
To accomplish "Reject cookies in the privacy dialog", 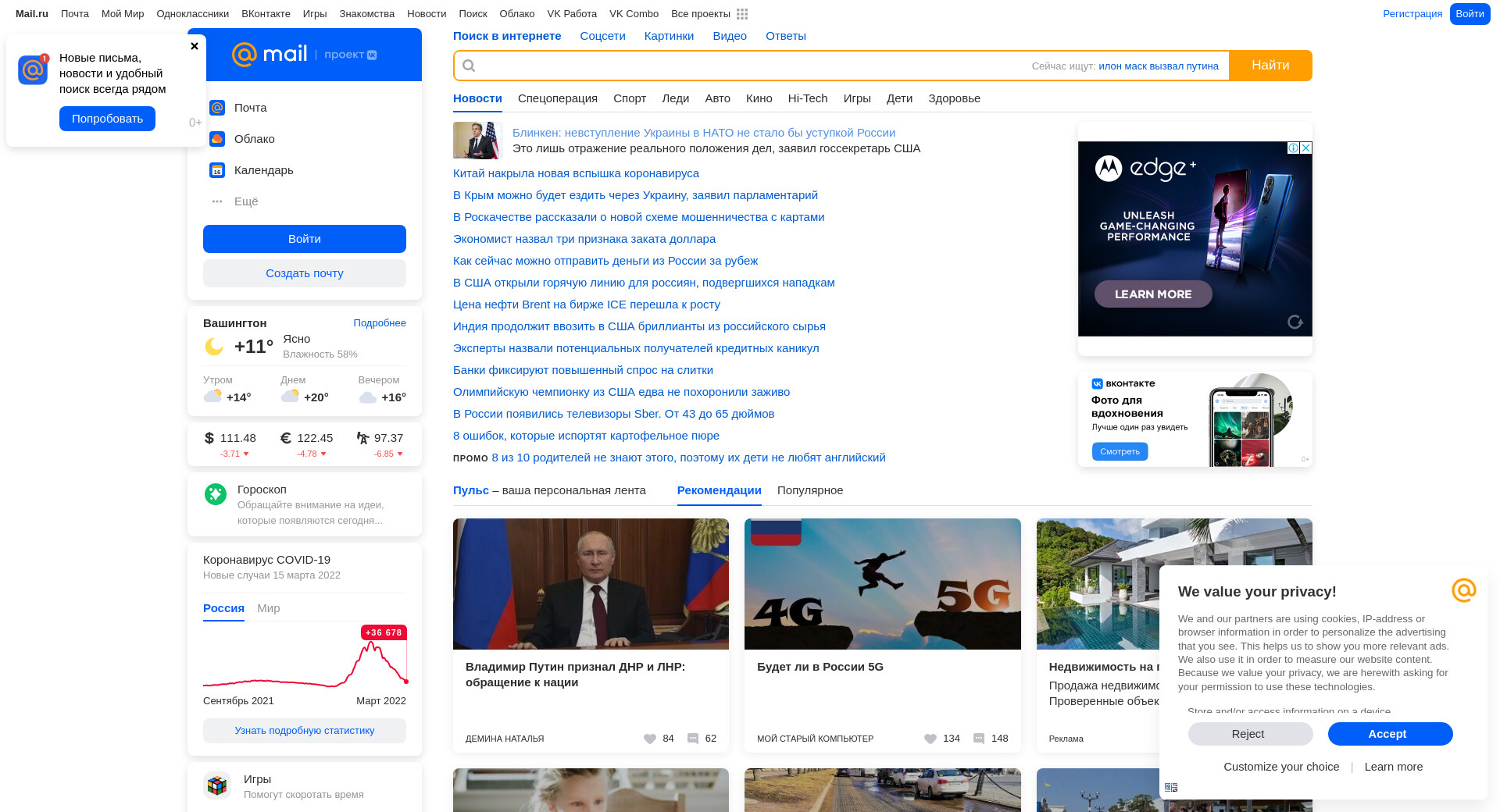I will (x=1251, y=734).
